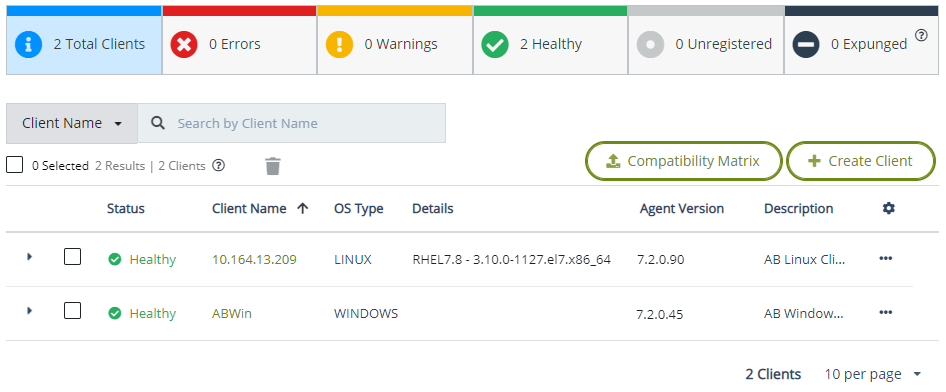Sort by Client Name arrow icon
This screenshot has width=946, height=392.
click(303, 209)
